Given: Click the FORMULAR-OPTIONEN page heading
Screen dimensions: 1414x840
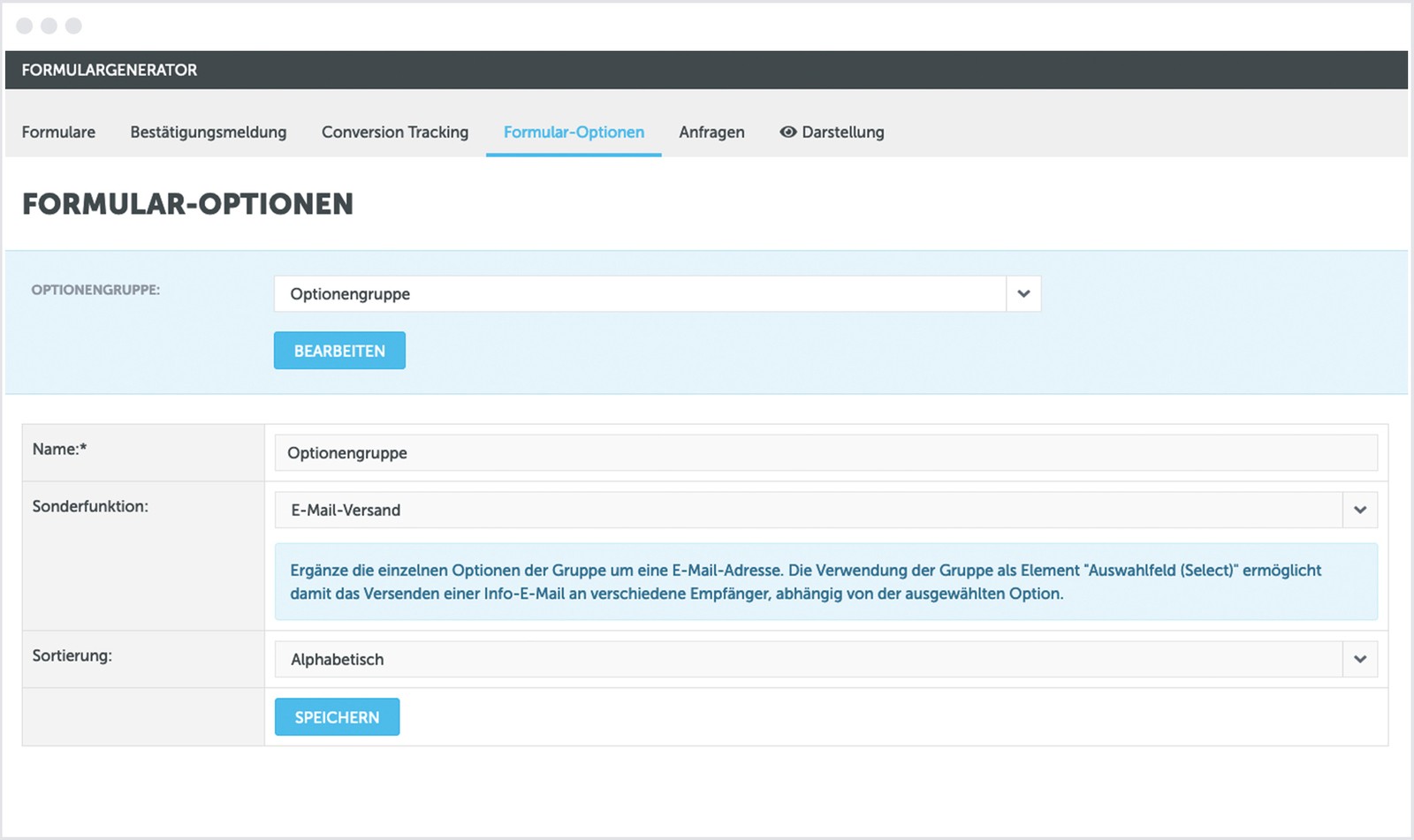Looking at the screenshot, I should tap(187, 205).
